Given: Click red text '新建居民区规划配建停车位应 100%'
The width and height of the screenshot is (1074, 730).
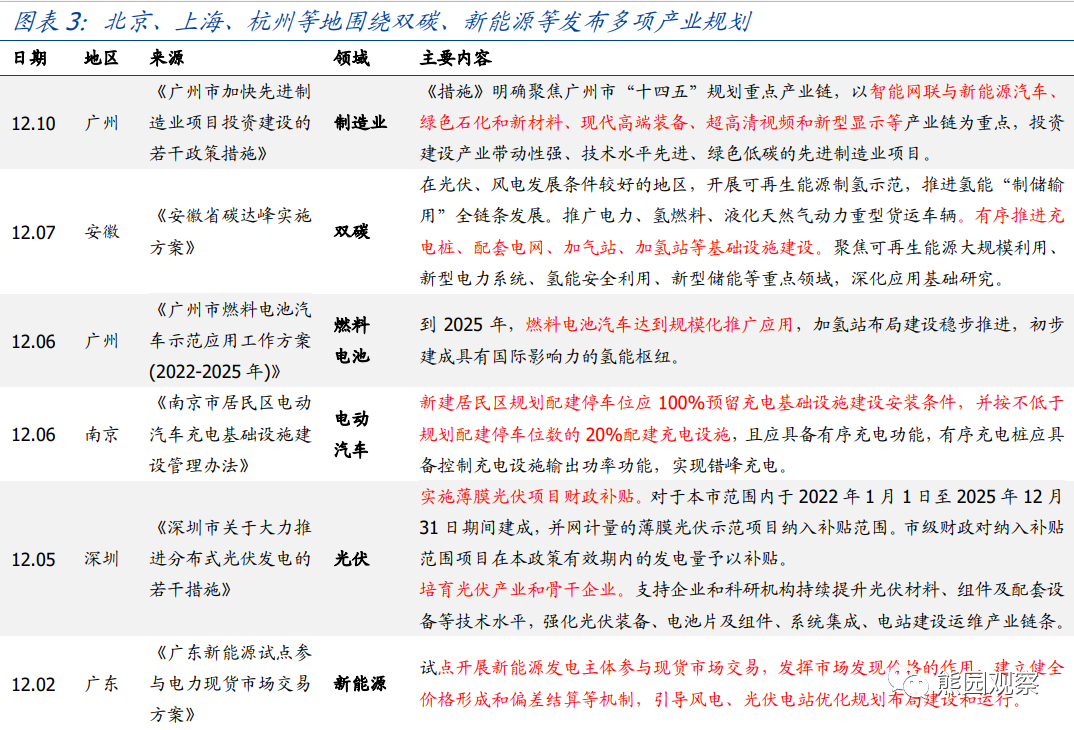Looking at the screenshot, I should tap(562, 403).
